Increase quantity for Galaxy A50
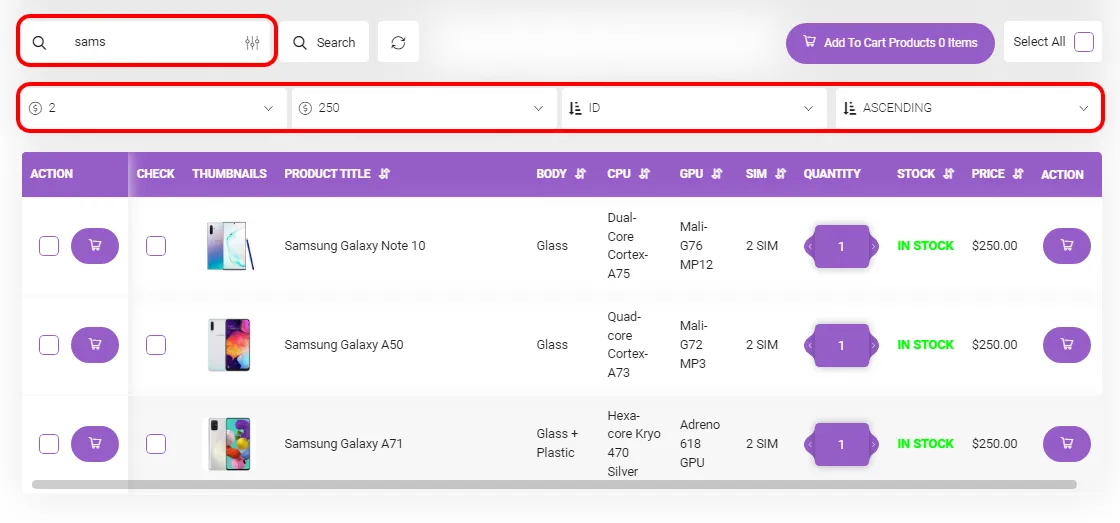1120x523 pixels. (x=873, y=345)
